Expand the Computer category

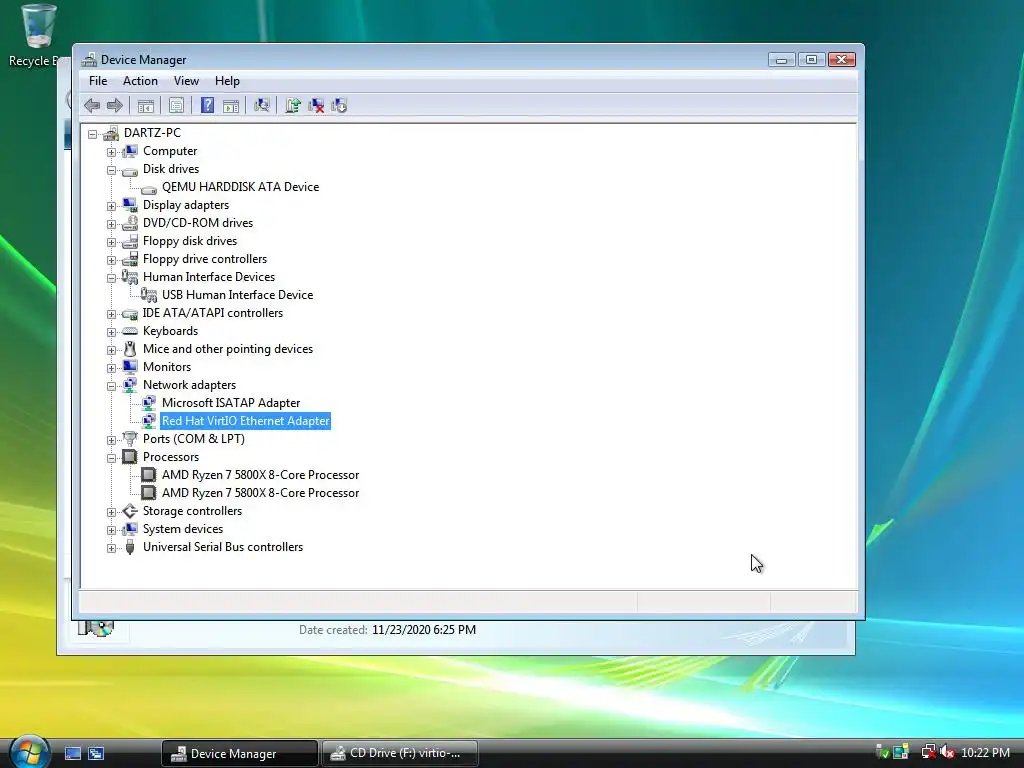112,152
